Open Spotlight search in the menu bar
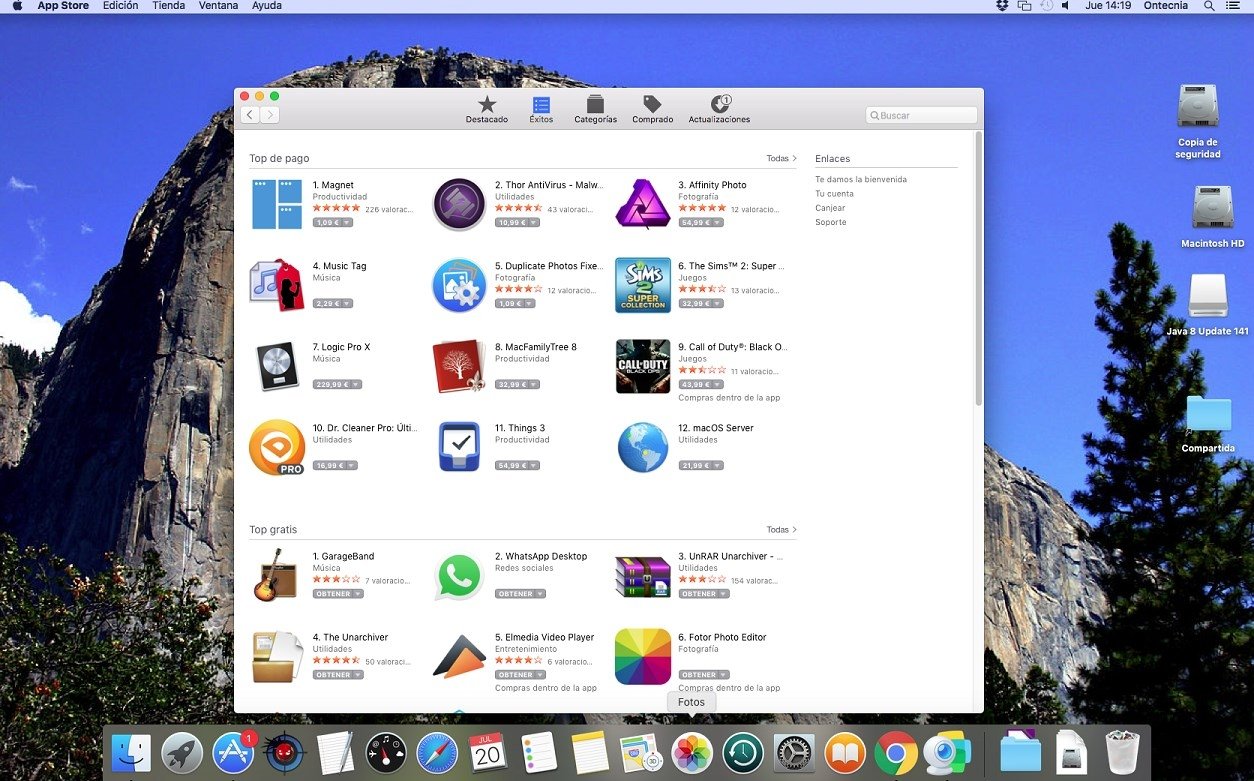The image size is (1254, 781). [x=1209, y=6]
